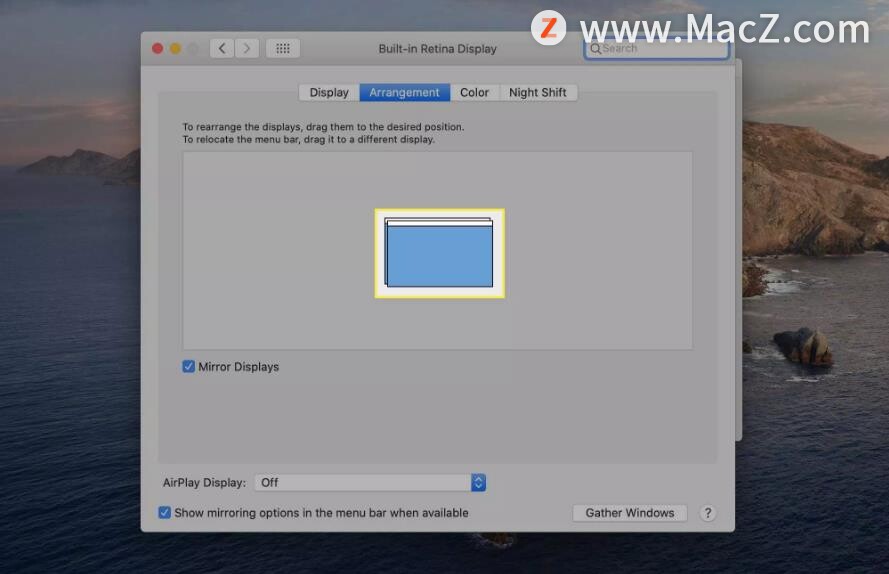Focus the Search field
Viewport: 889px width, 574px height.
click(657, 49)
